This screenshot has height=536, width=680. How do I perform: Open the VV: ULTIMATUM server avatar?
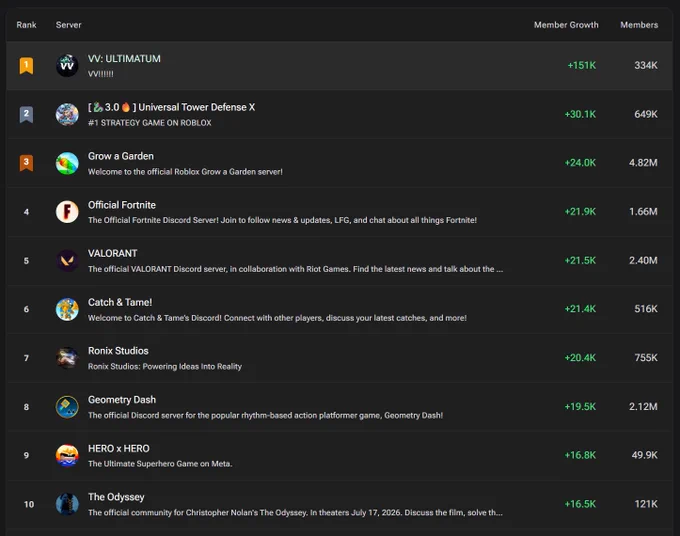[67, 65]
